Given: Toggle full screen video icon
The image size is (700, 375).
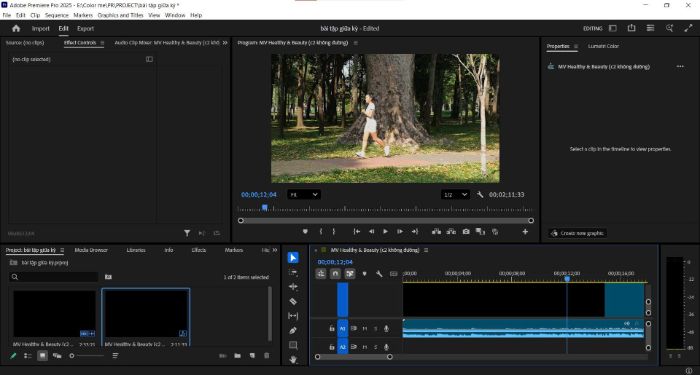Looking at the screenshot, I should 688,28.
